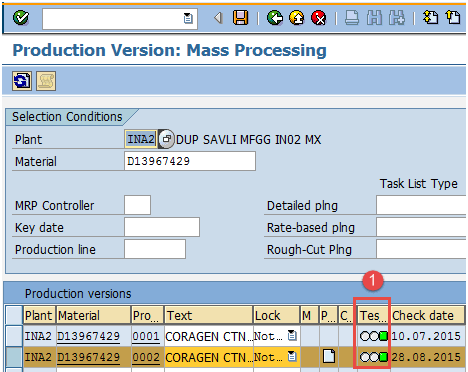468x372 pixels.
Task: Click the Refresh icon below the title
Action: [x=22, y=81]
